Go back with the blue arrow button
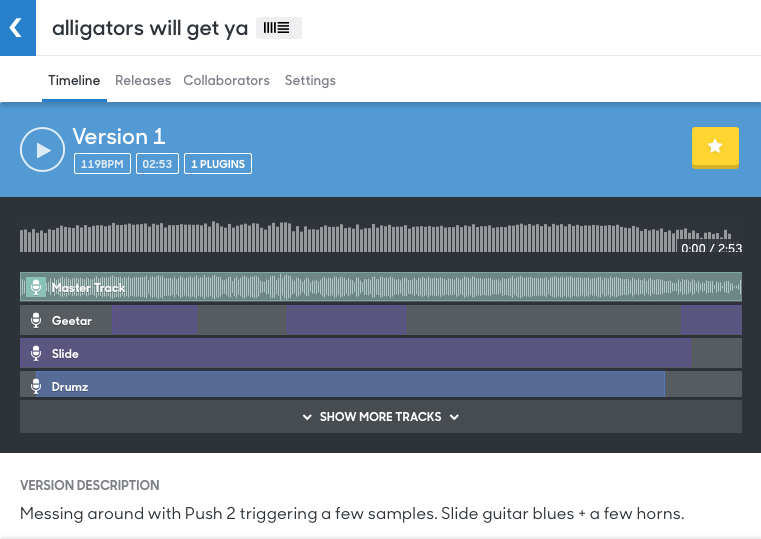761x539 pixels. [17, 28]
